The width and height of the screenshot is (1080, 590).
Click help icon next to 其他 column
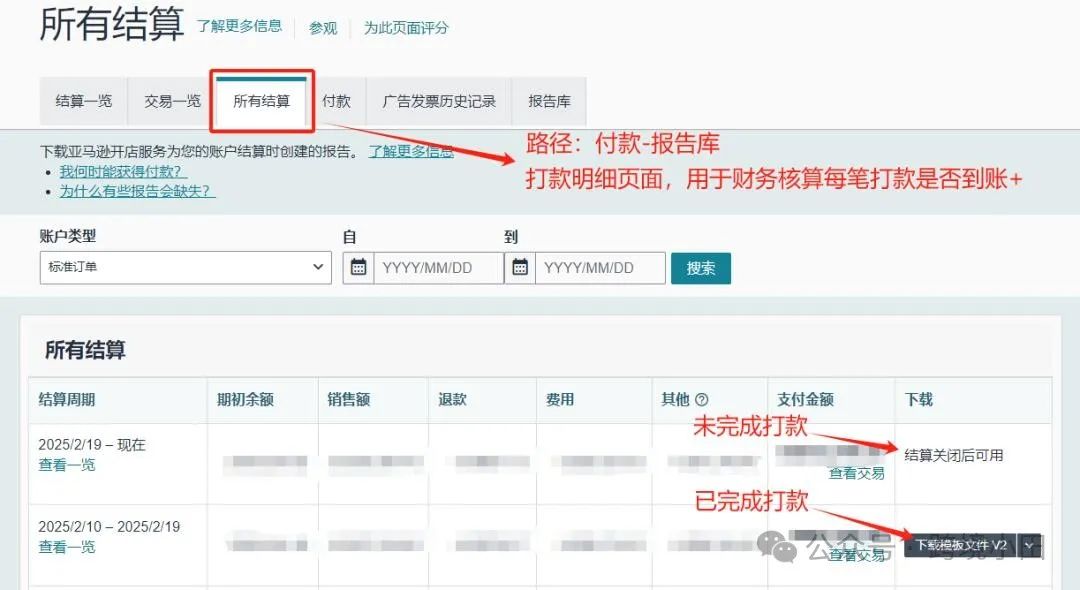tap(702, 399)
